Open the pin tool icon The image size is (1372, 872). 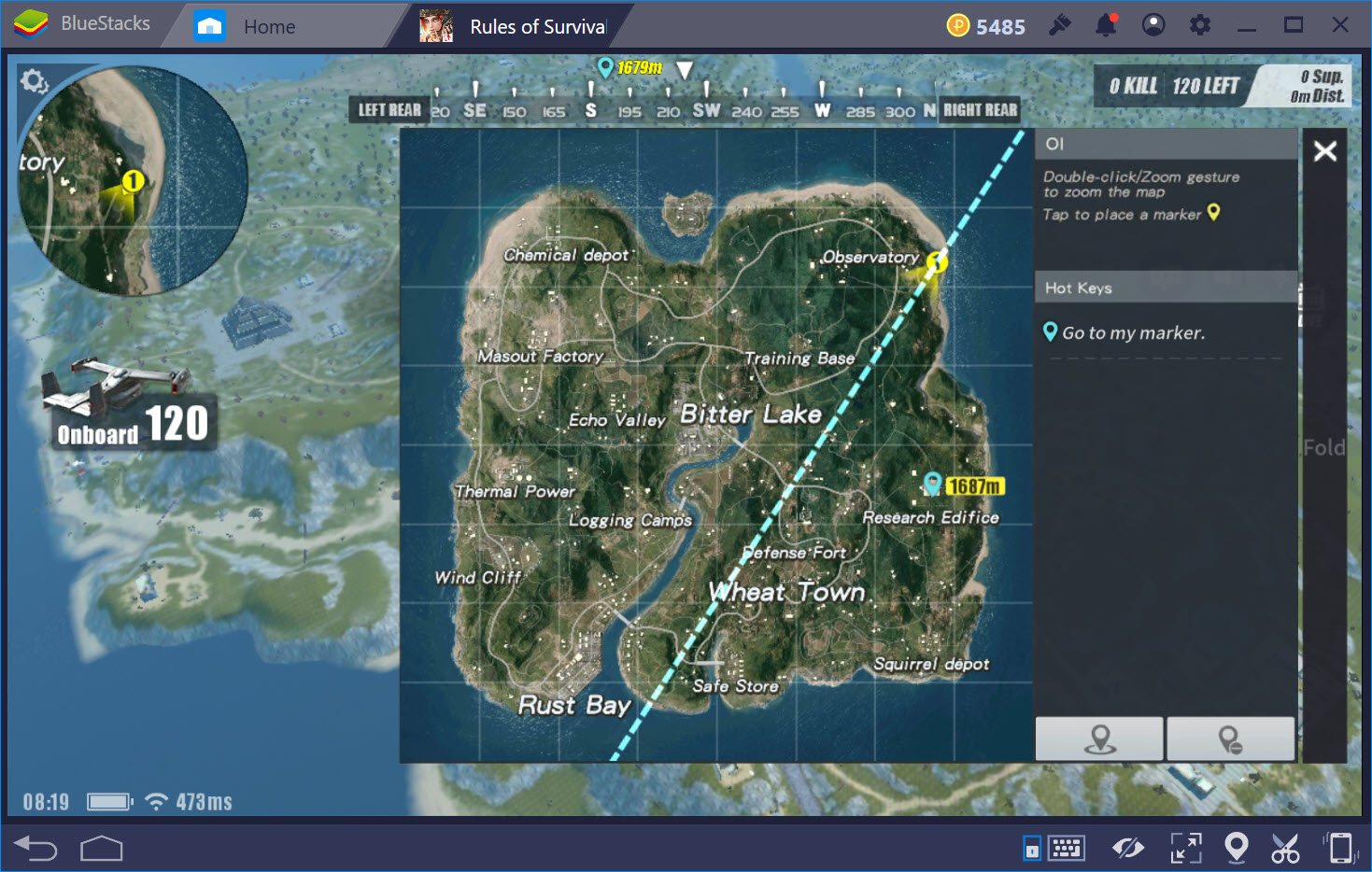(1059, 25)
